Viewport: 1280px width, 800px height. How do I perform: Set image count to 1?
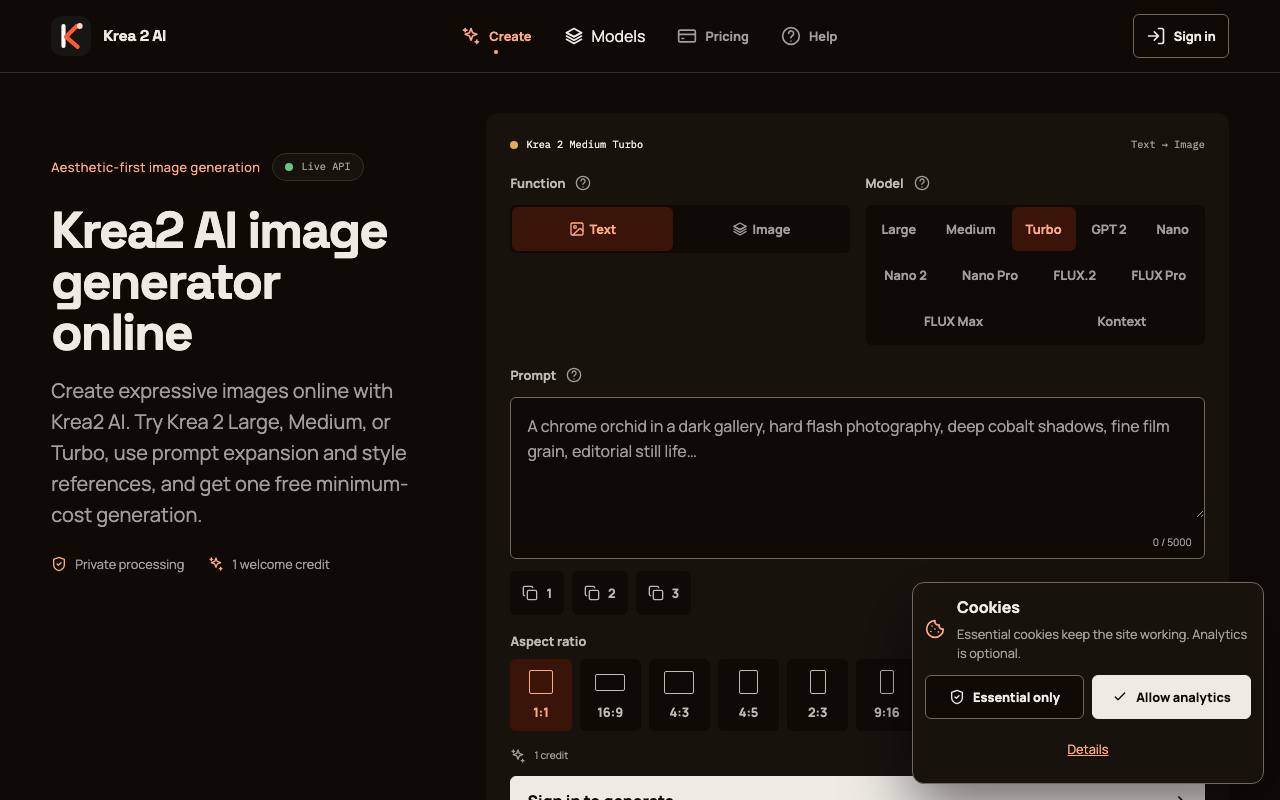[x=537, y=593]
